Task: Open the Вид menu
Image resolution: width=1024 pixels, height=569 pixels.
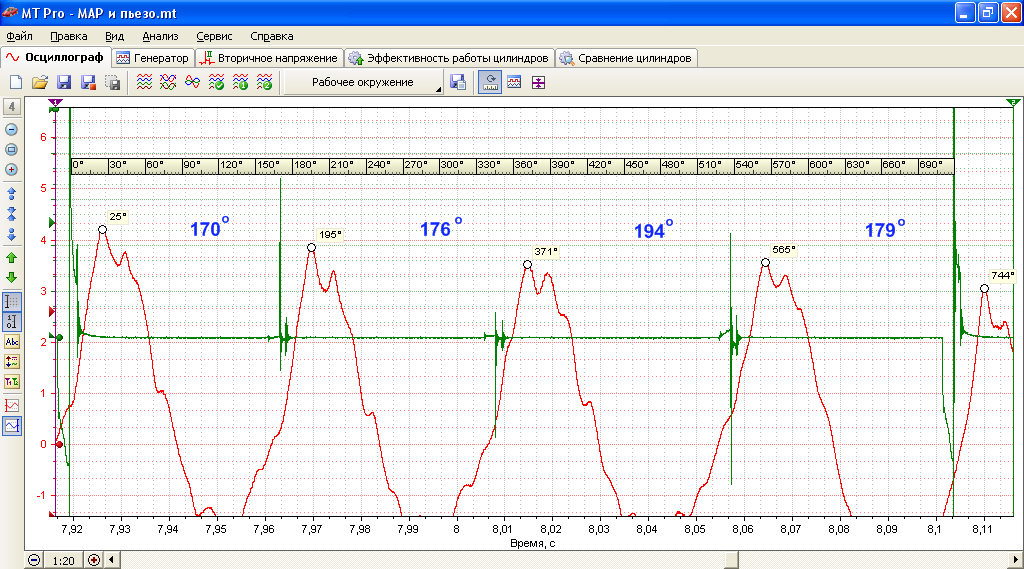Action: [x=114, y=37]
